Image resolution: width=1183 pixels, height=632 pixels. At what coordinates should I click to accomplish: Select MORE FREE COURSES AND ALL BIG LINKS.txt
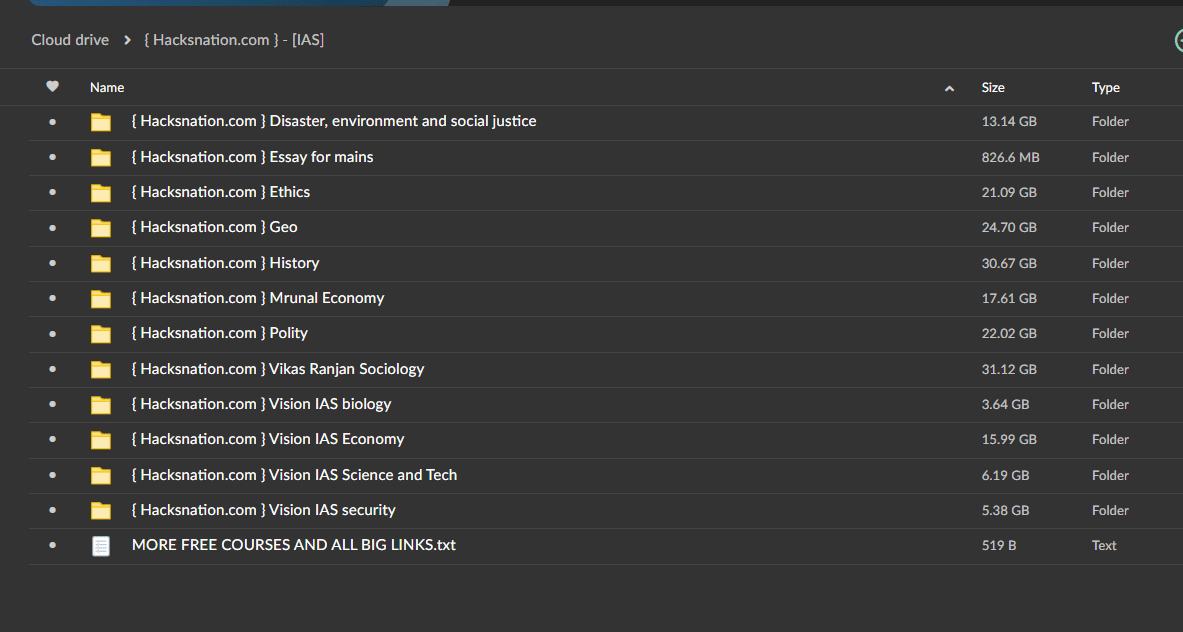[293, 545]
